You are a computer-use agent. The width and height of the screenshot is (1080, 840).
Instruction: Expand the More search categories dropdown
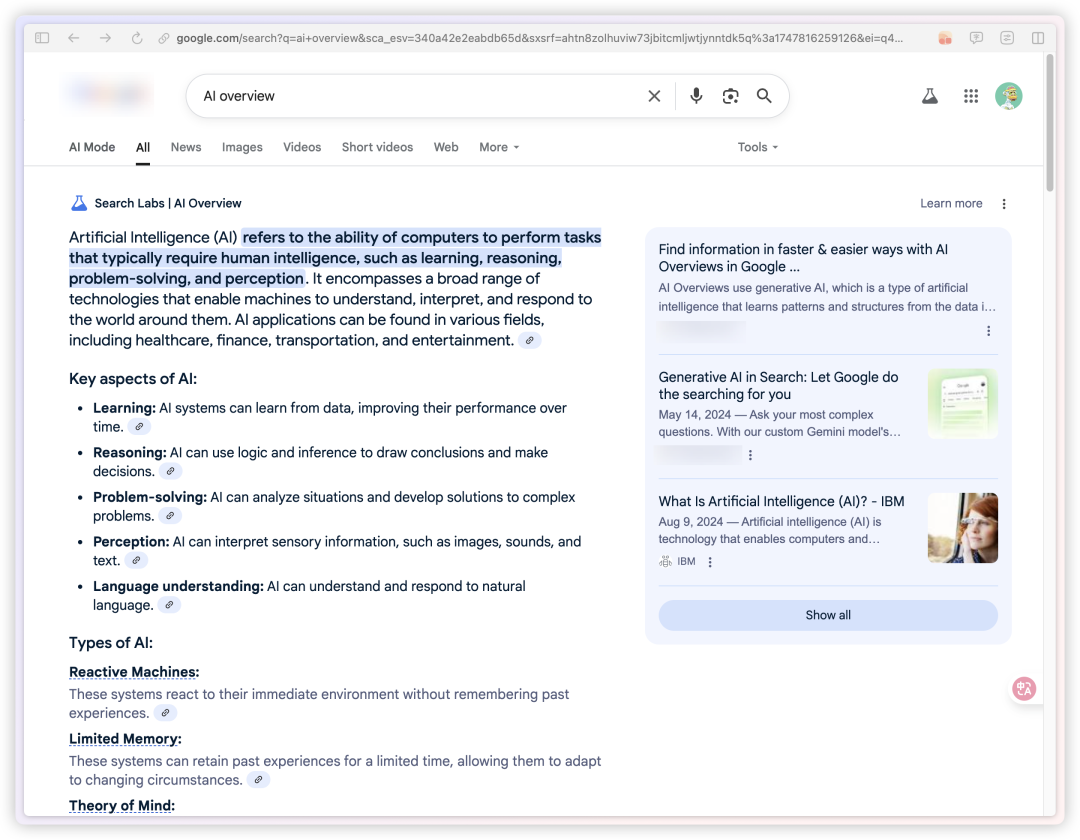click(498, 147)
